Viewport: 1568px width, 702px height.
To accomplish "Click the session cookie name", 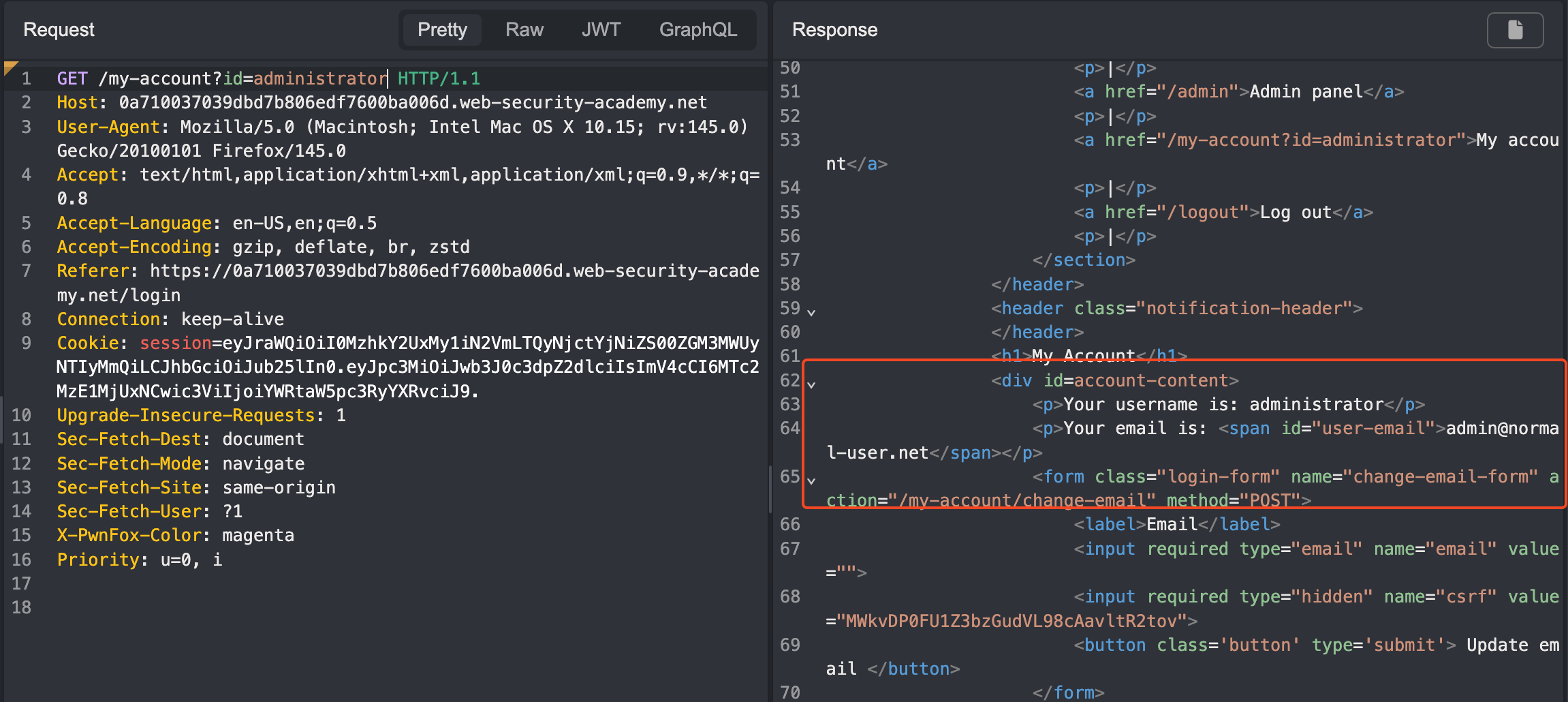I will coord(176,344).
